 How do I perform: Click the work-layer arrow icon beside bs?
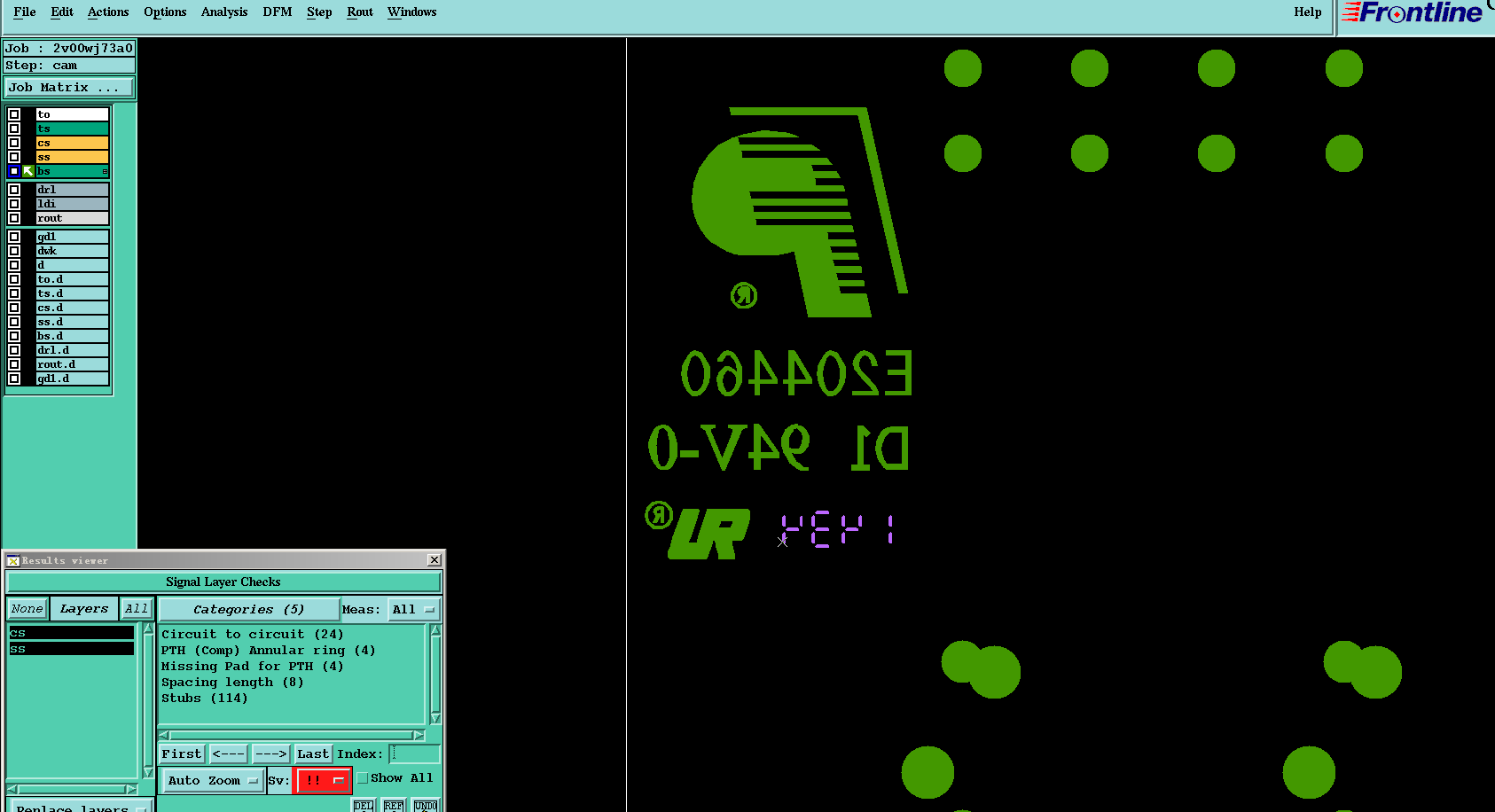coord(28,171)
